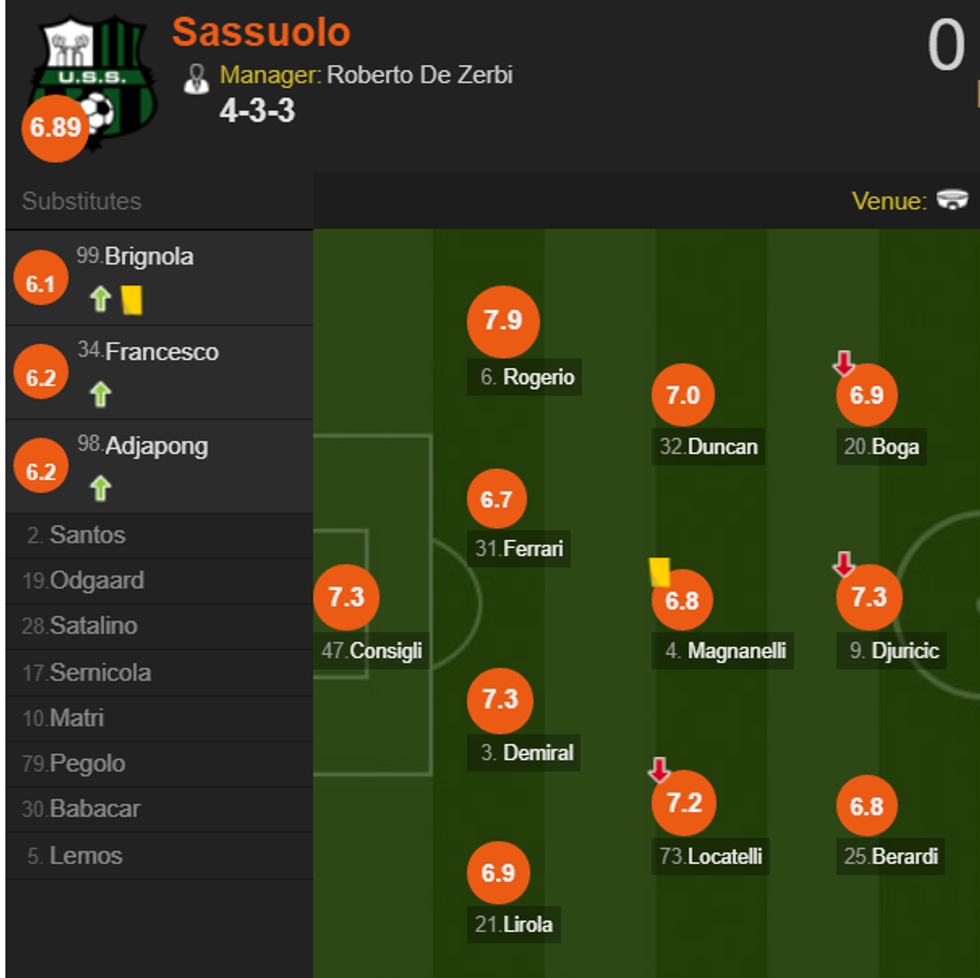Image resolution: width=980 pixels, height=978 pixels.
Task: Click the red sub-off arrow above Boga
Action: (x=843, y=362)
